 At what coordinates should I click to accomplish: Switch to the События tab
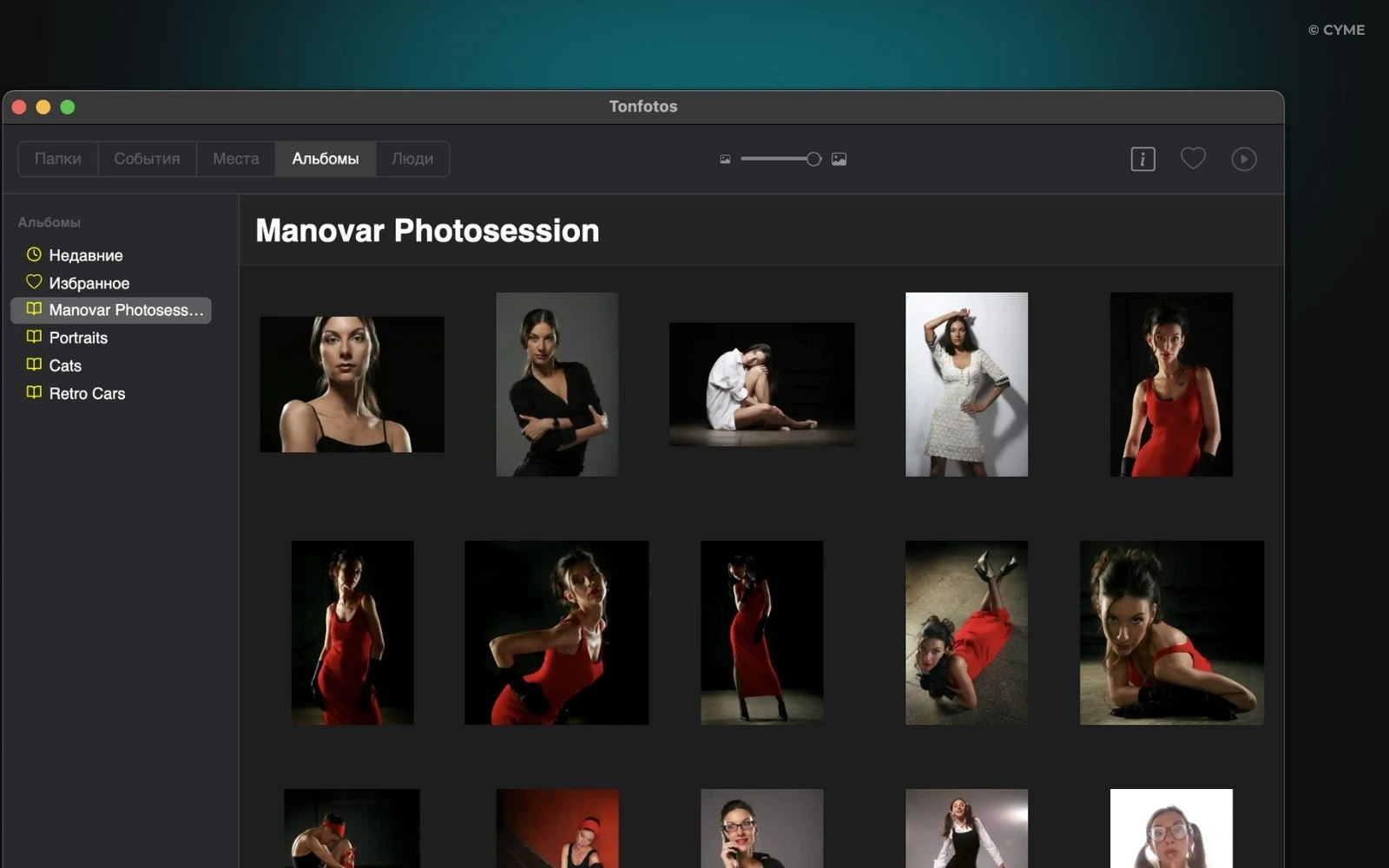click(x=147, y=159)
